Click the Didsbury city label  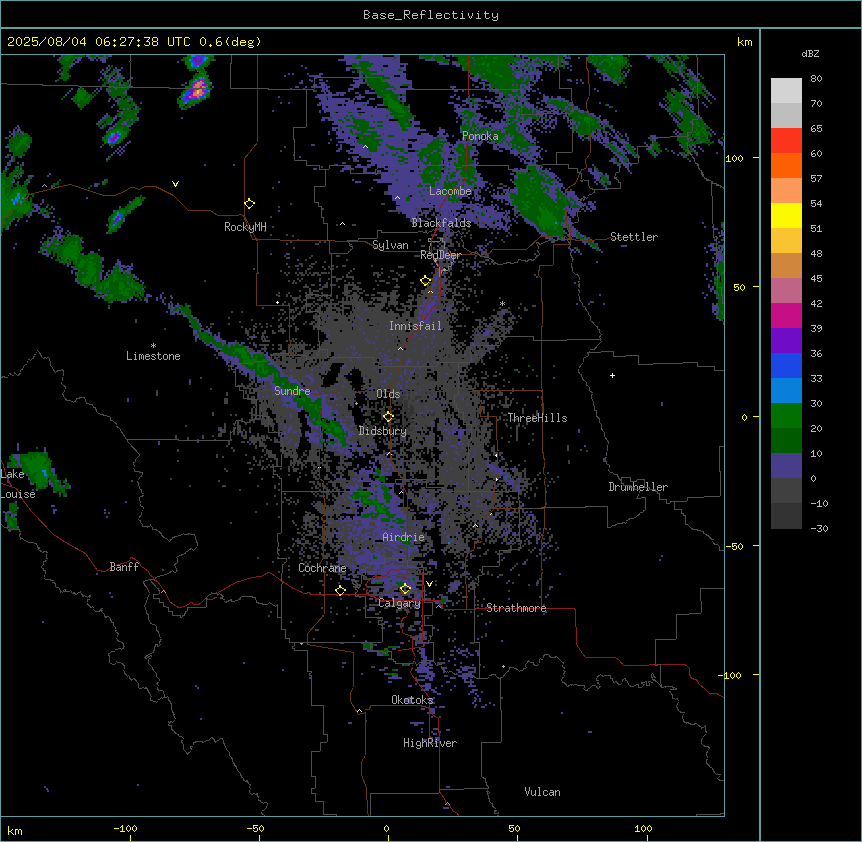tap(383, 431)
